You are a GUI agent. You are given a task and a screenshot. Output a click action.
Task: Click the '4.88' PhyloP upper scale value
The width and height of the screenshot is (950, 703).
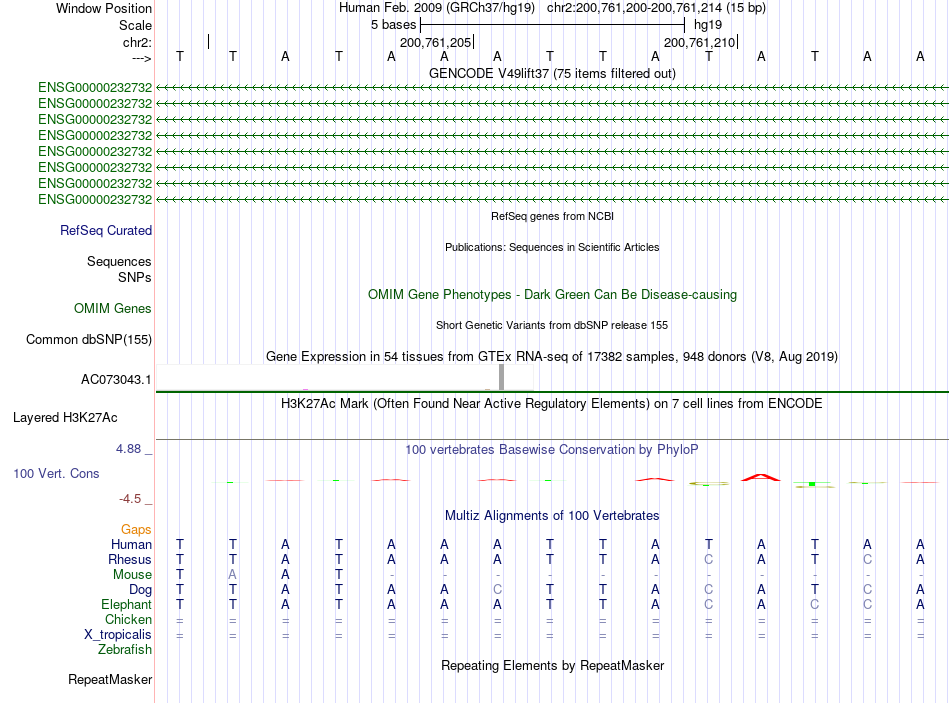click(128, 449)
